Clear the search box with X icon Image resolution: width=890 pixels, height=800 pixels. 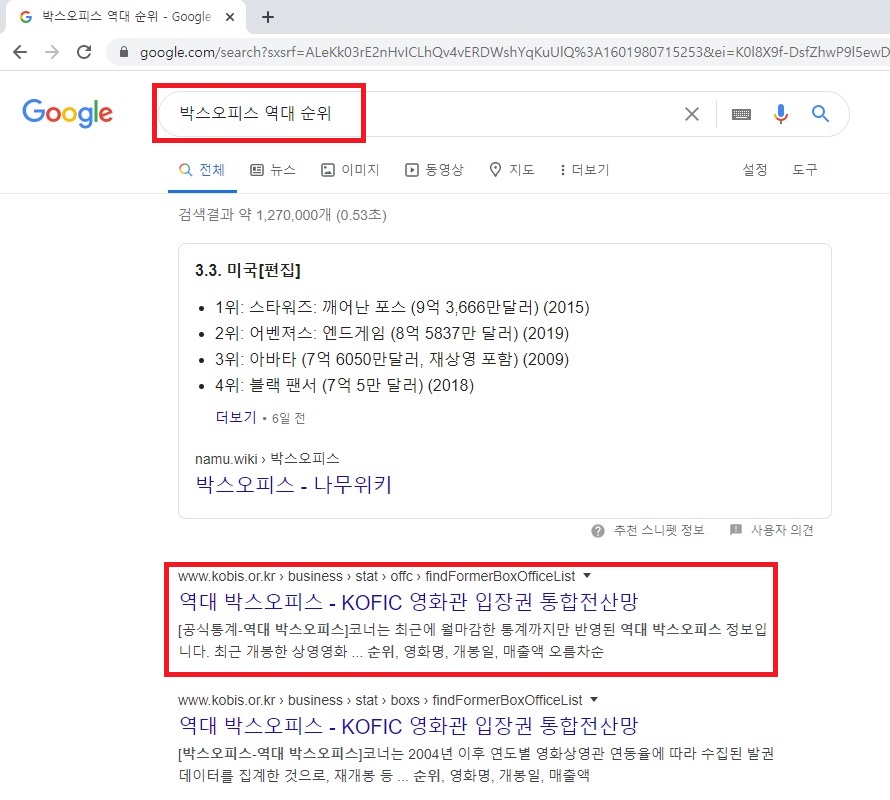tap(692, 114)
